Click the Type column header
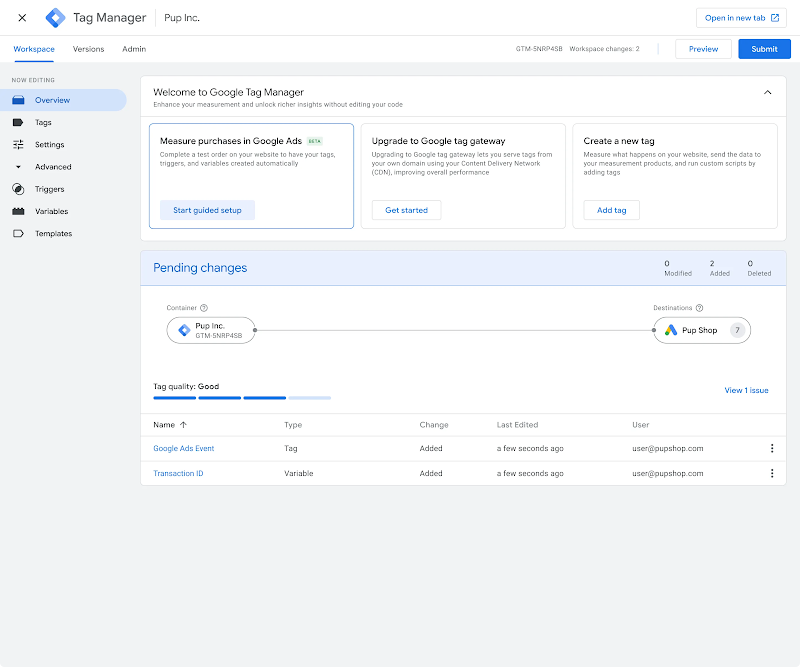The width and height of the screenshot is (800, 667). click(293, 425)
